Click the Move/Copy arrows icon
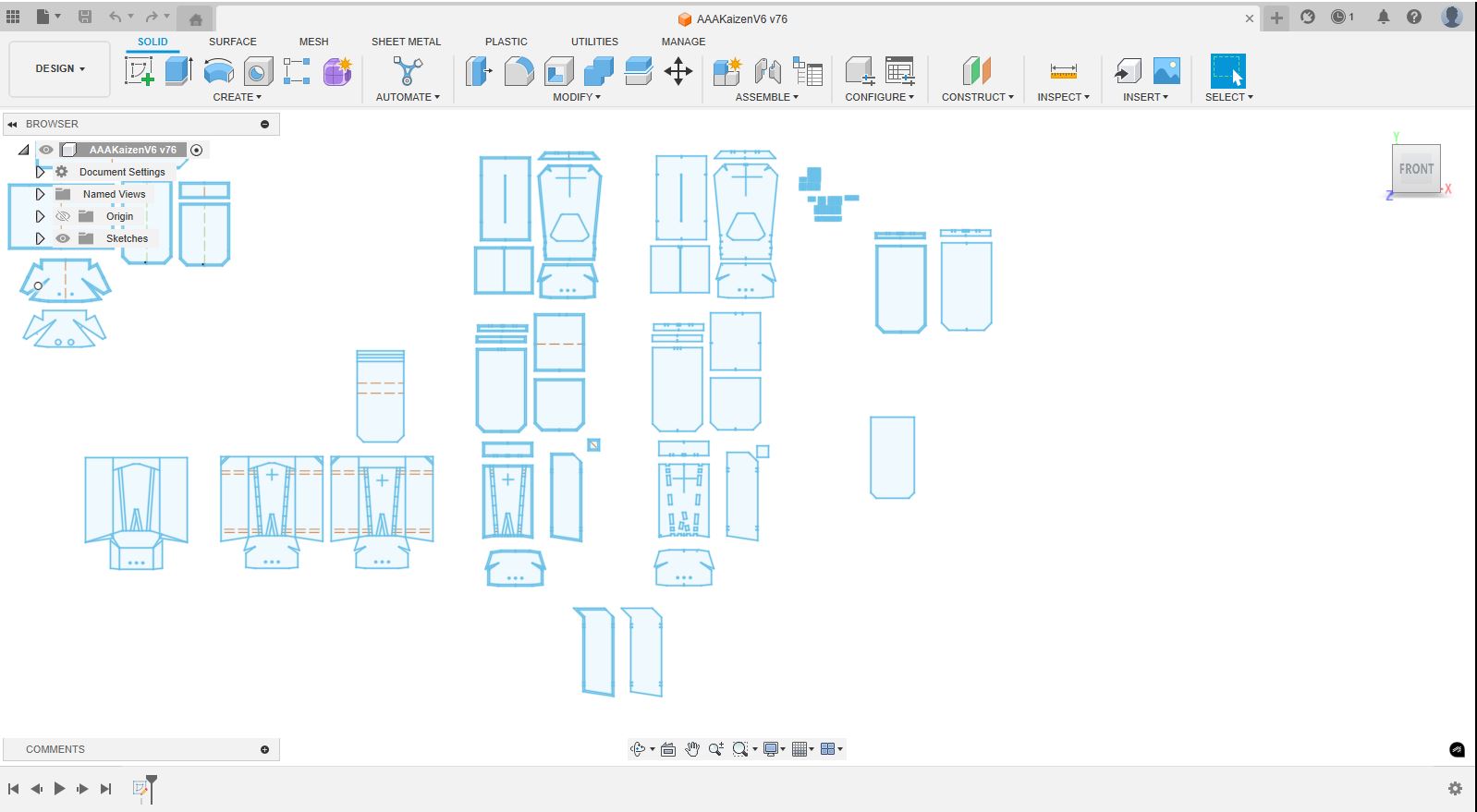1477x812 pixels. (677, 71)
